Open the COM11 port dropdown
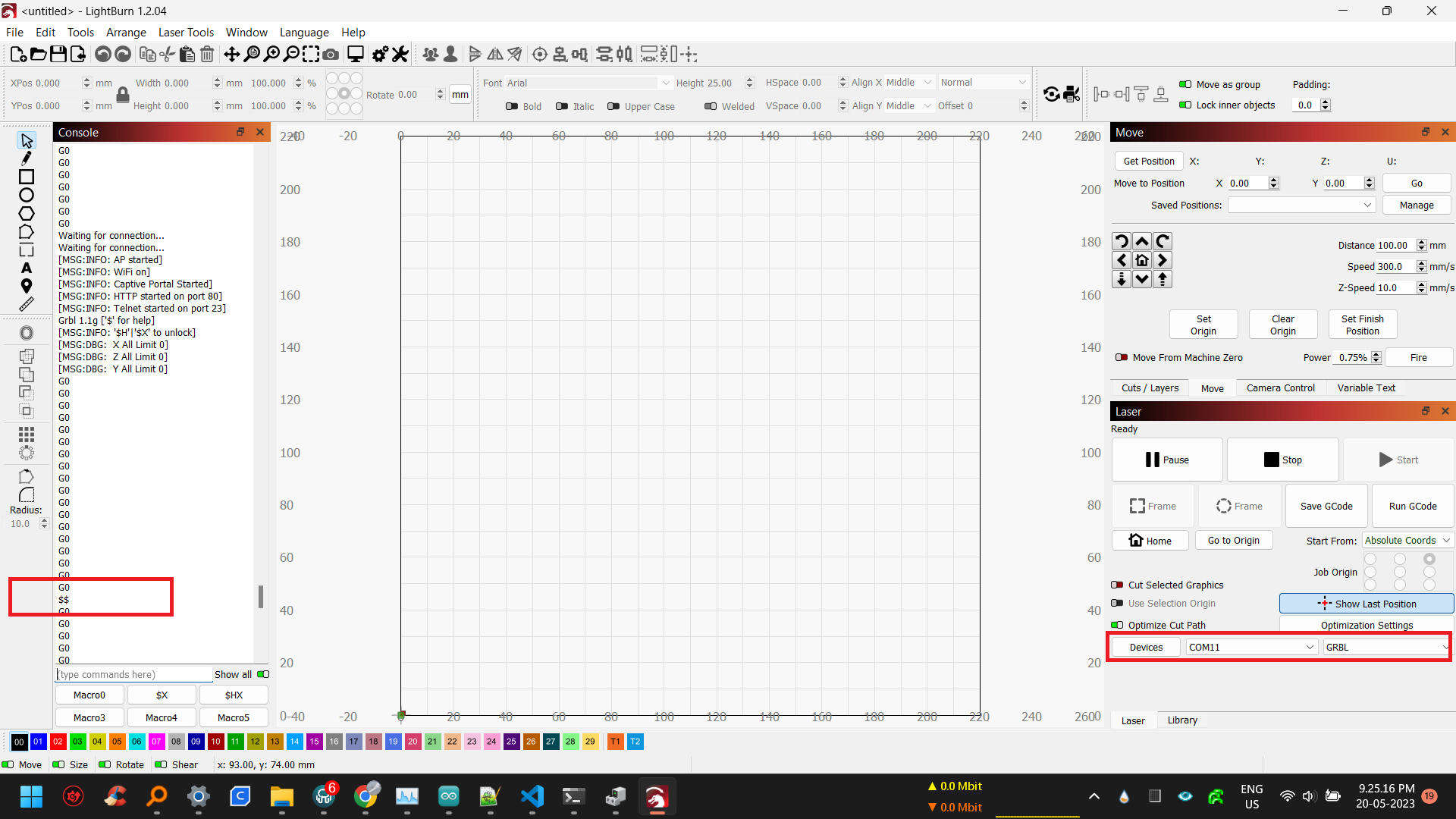Image resolution: width=1456 pixels, height=819 pixels. (x=1250, y=648)
